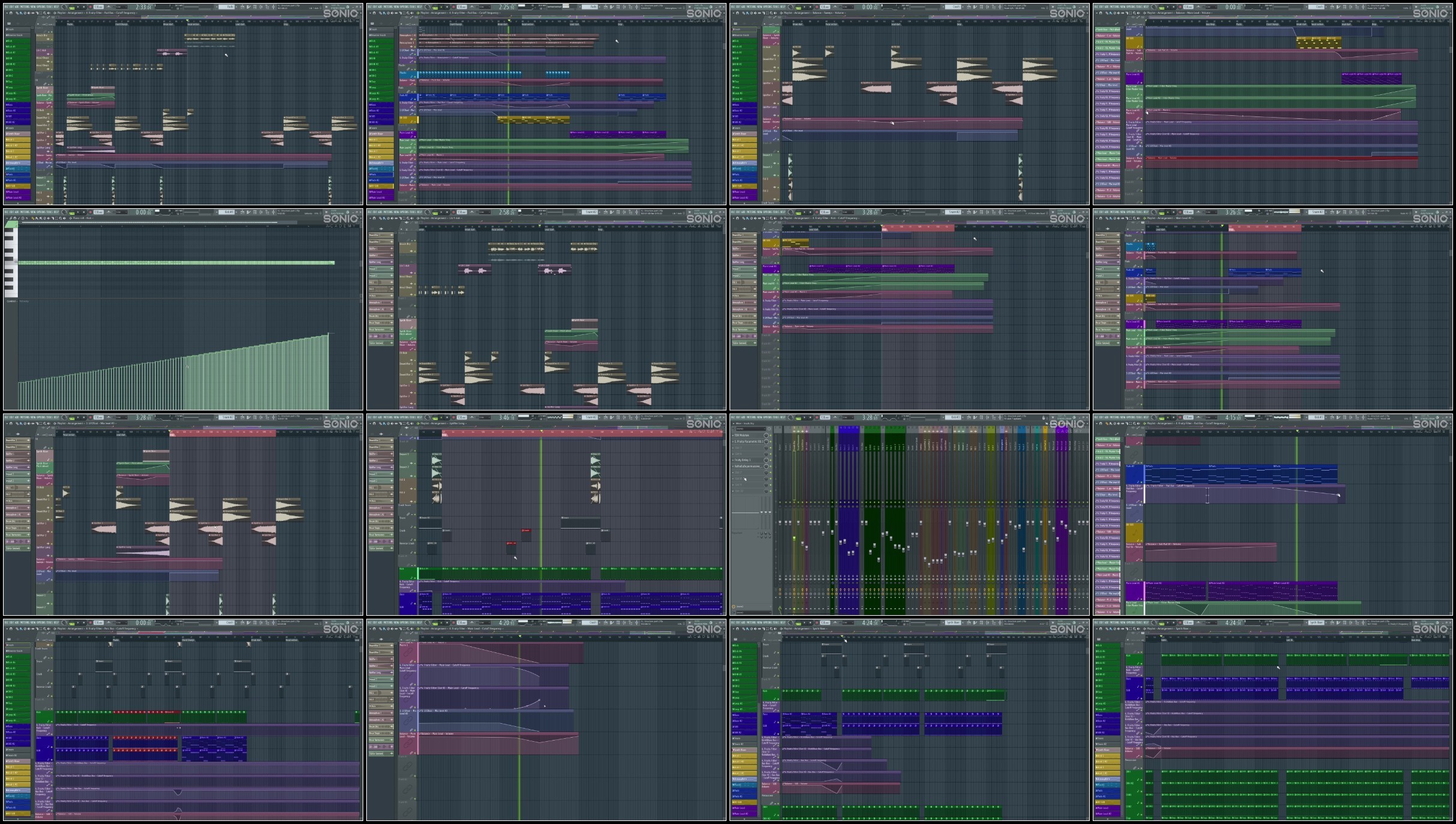
Task: Open the output (none) selector in mixer thumbnail
Action: point(751,607)
